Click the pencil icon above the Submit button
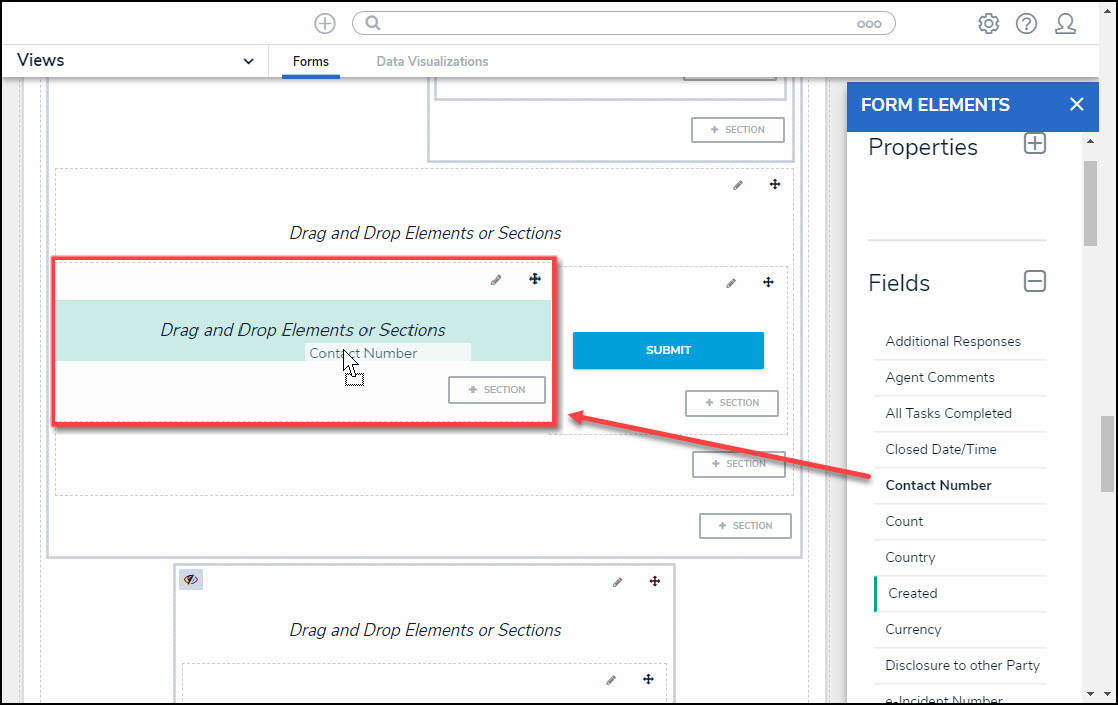The height and width of the screenshot is (705, 1118). coord(731,283)
